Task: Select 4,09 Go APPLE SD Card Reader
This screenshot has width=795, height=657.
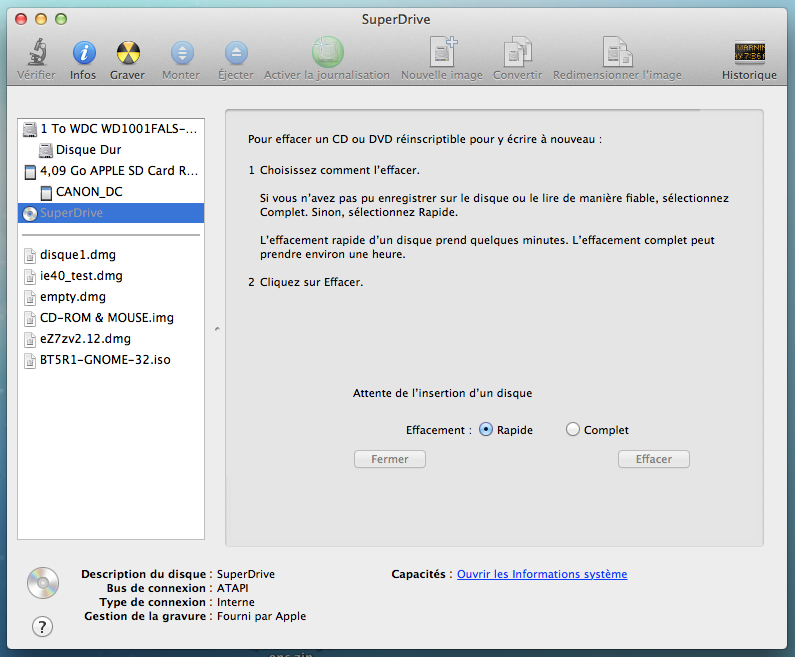Action: click(111, 171)
